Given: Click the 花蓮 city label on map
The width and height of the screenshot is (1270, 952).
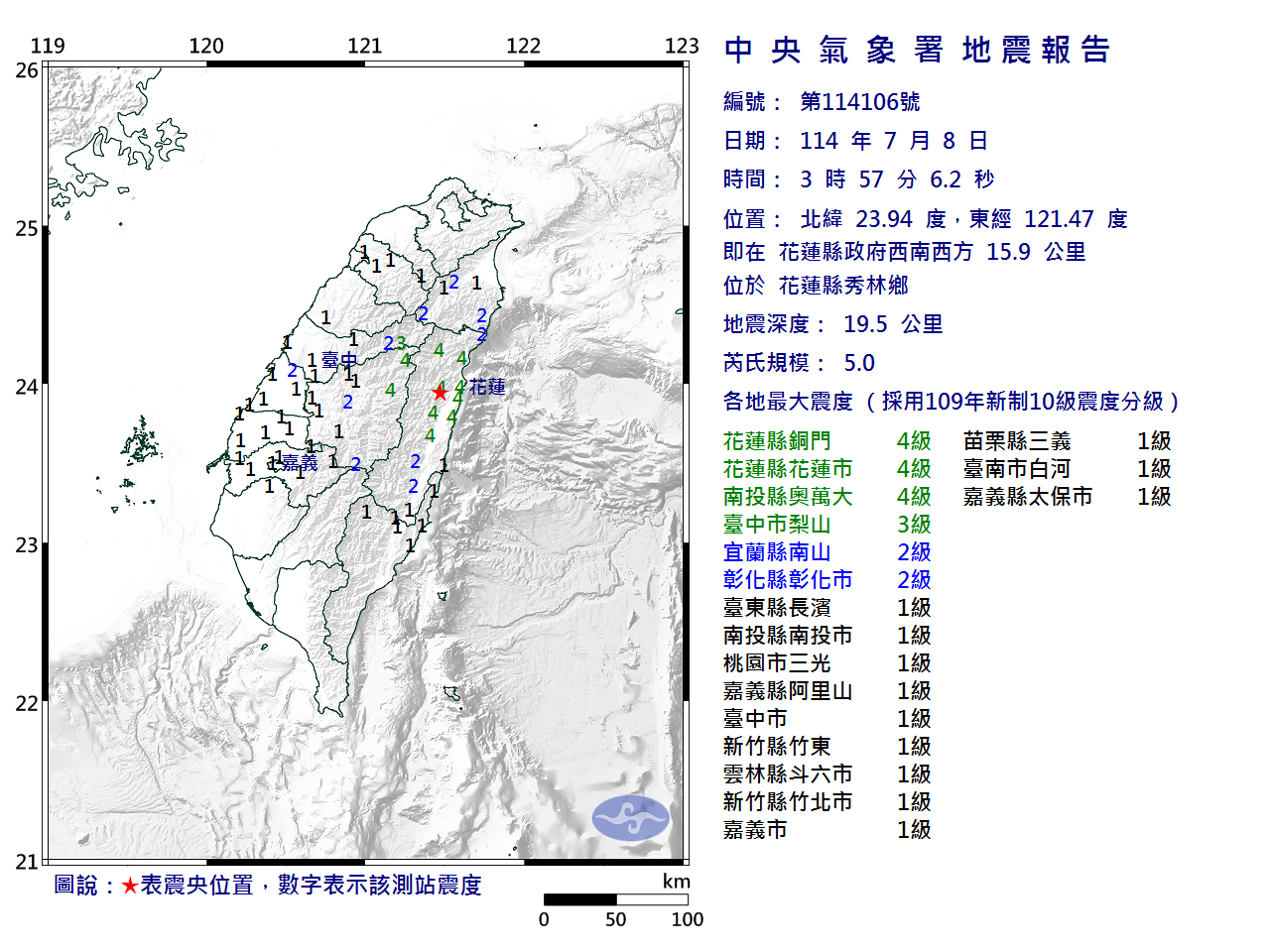Looking at the screenshot, I should click(487, 387).
